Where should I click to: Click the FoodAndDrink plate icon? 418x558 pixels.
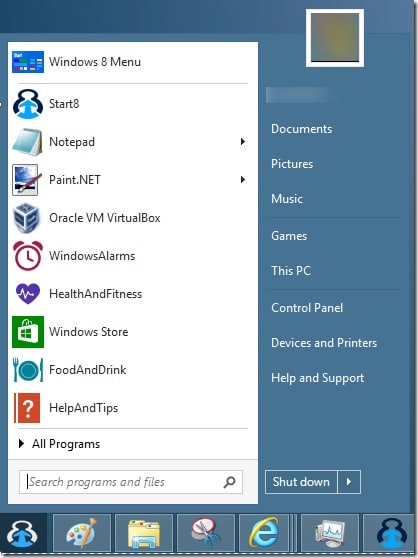point(28,370)
